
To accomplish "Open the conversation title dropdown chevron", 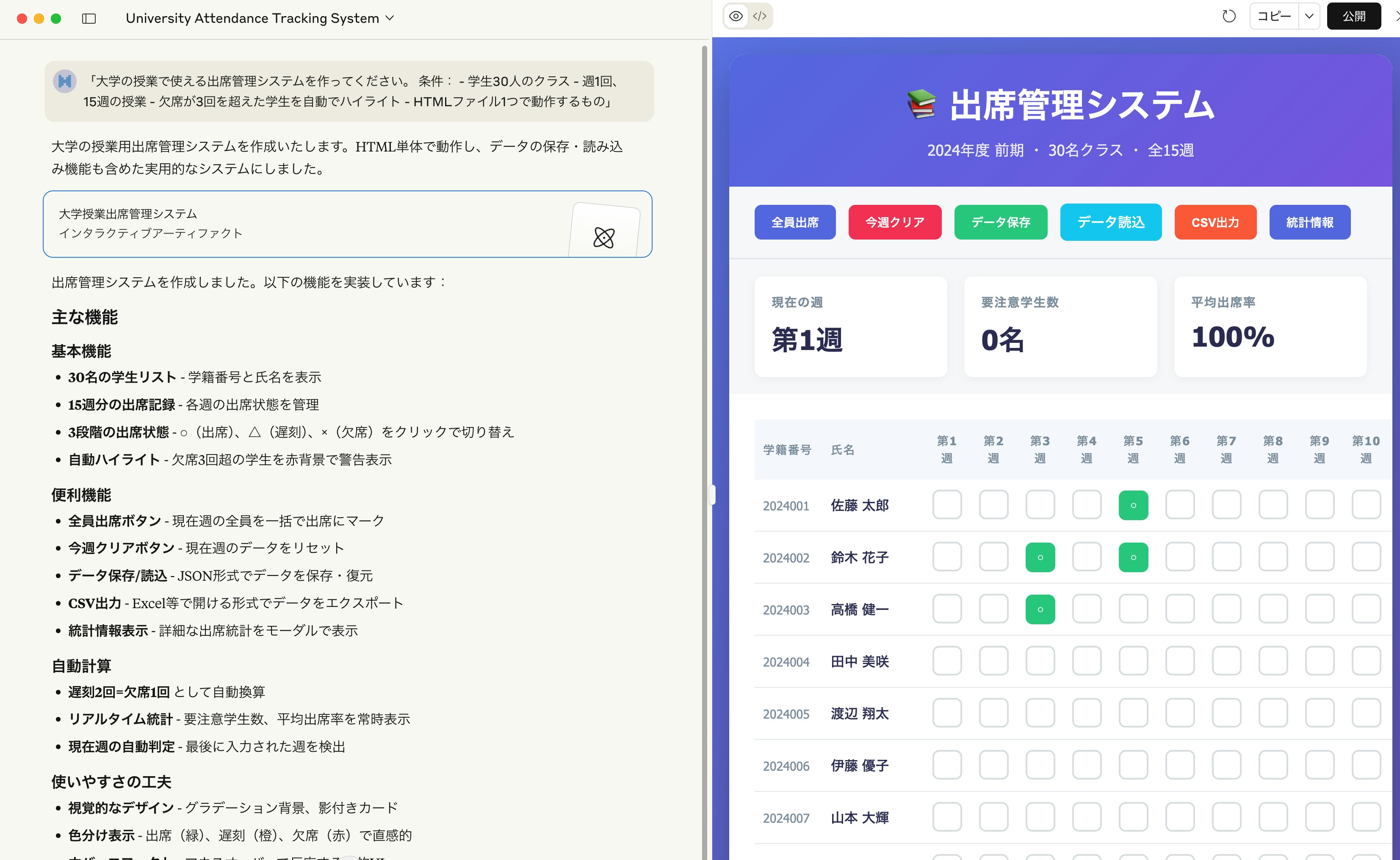I will (x=390, y=18).
